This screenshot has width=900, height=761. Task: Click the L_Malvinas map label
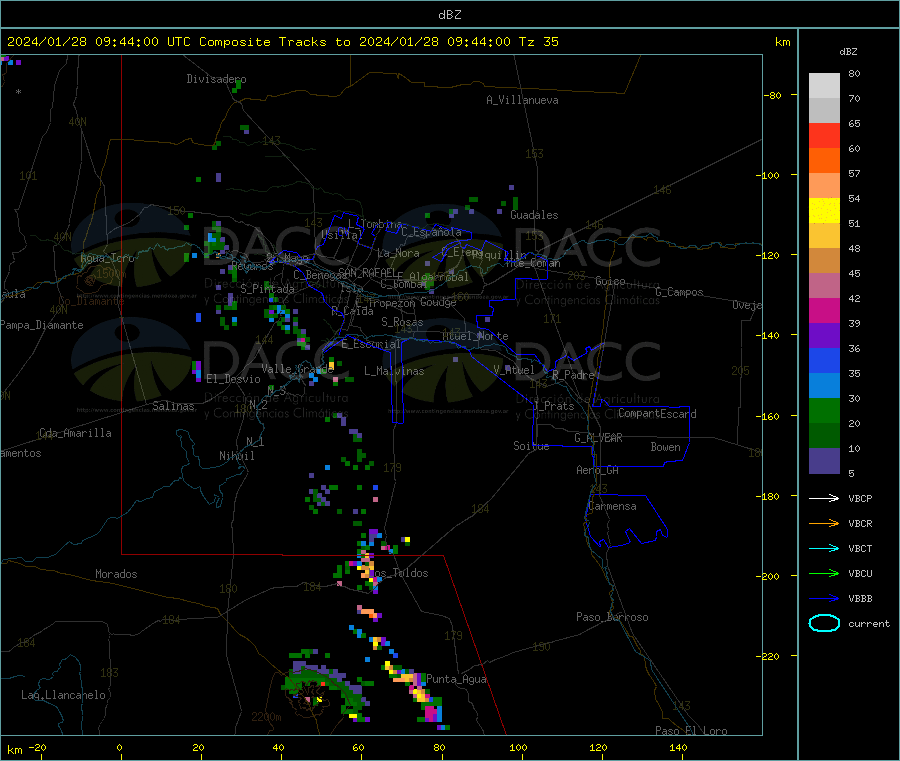[x=394, y=371]
